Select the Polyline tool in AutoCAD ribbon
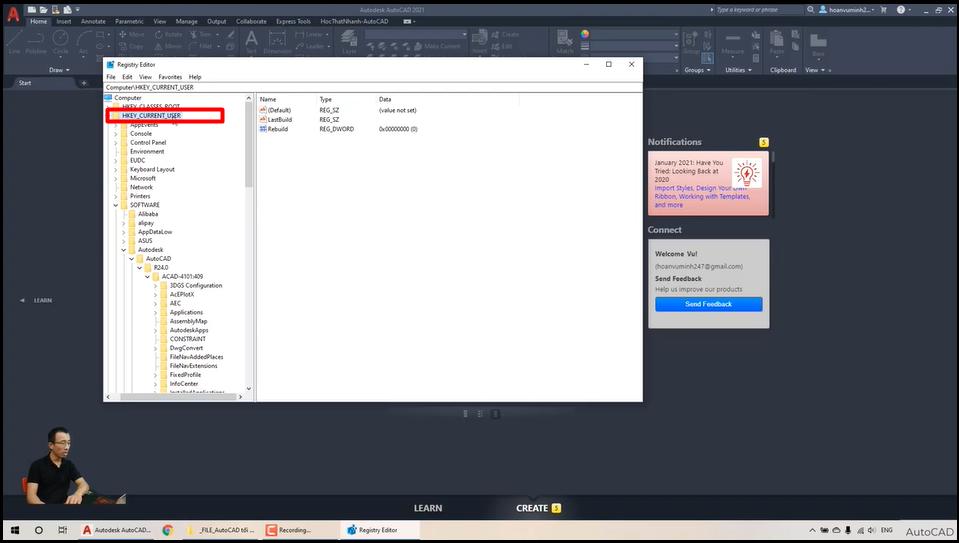The height and width of the screenshot is (543, 959). (36, 42)
